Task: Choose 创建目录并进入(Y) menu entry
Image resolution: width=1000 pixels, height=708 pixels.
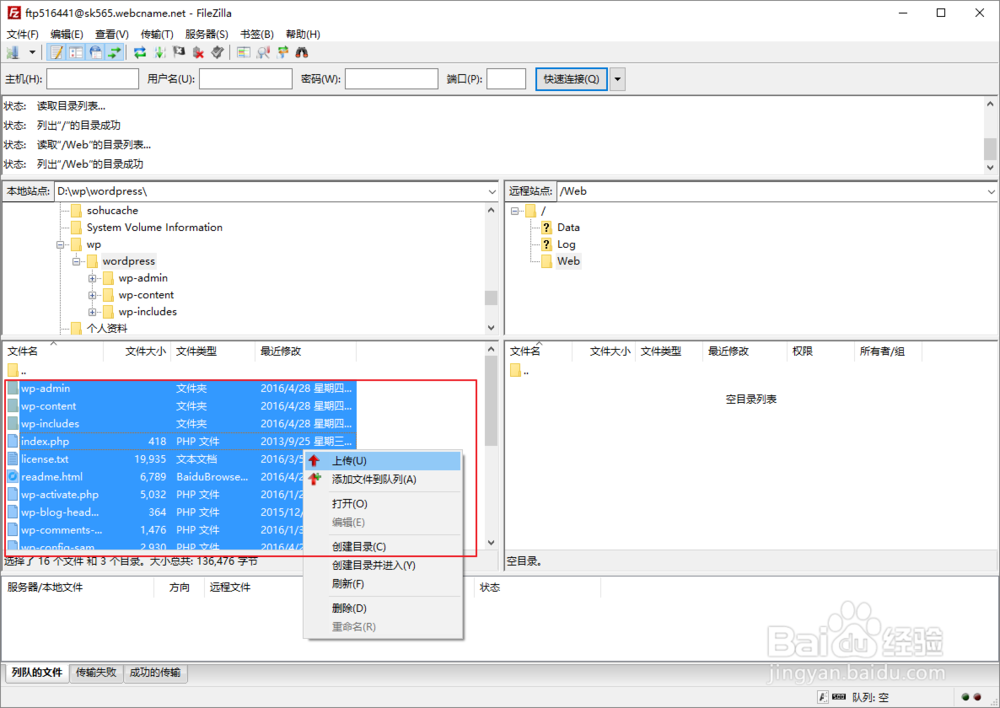Action: (x=383, y=565)
